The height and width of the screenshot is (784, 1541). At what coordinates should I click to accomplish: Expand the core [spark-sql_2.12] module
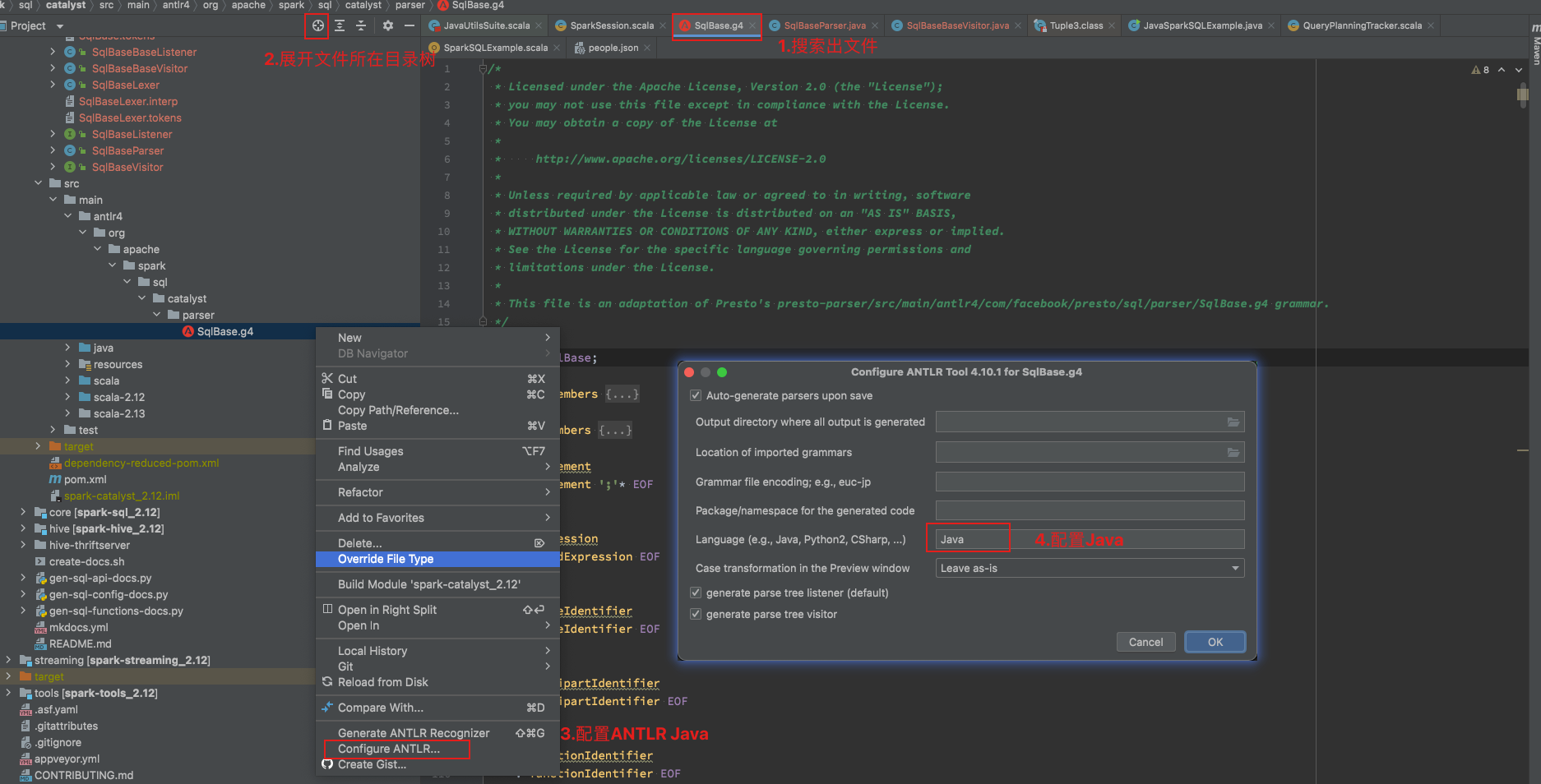pos(23,512)
